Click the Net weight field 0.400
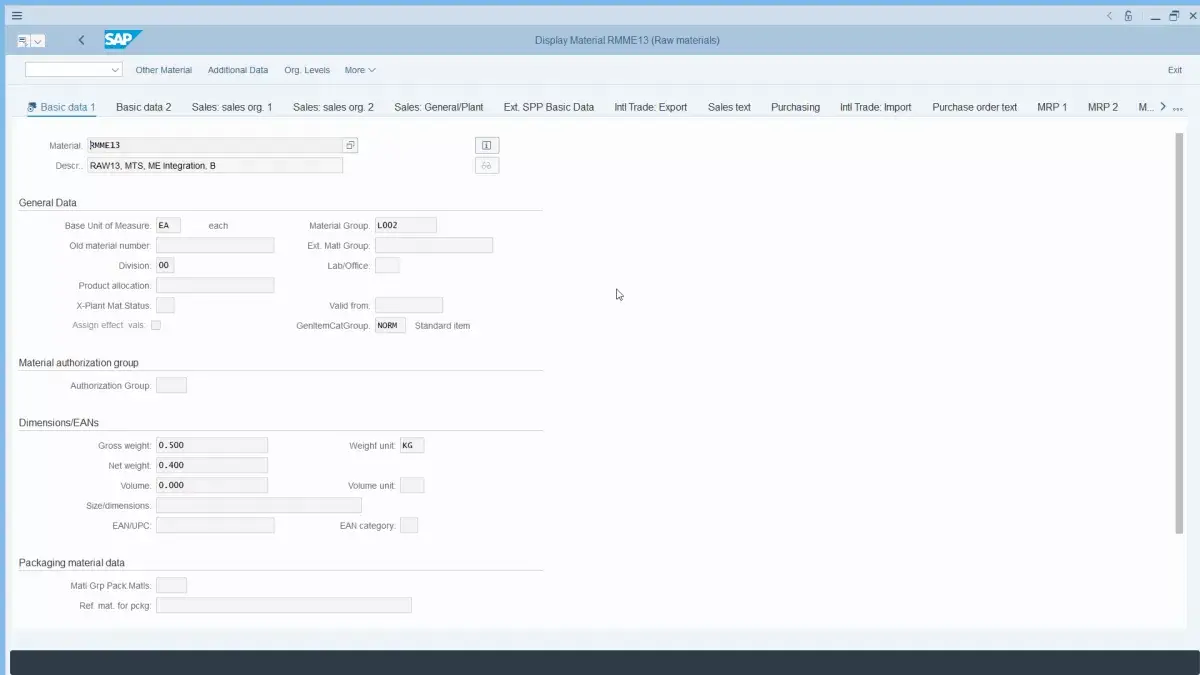 coord(212,465)
